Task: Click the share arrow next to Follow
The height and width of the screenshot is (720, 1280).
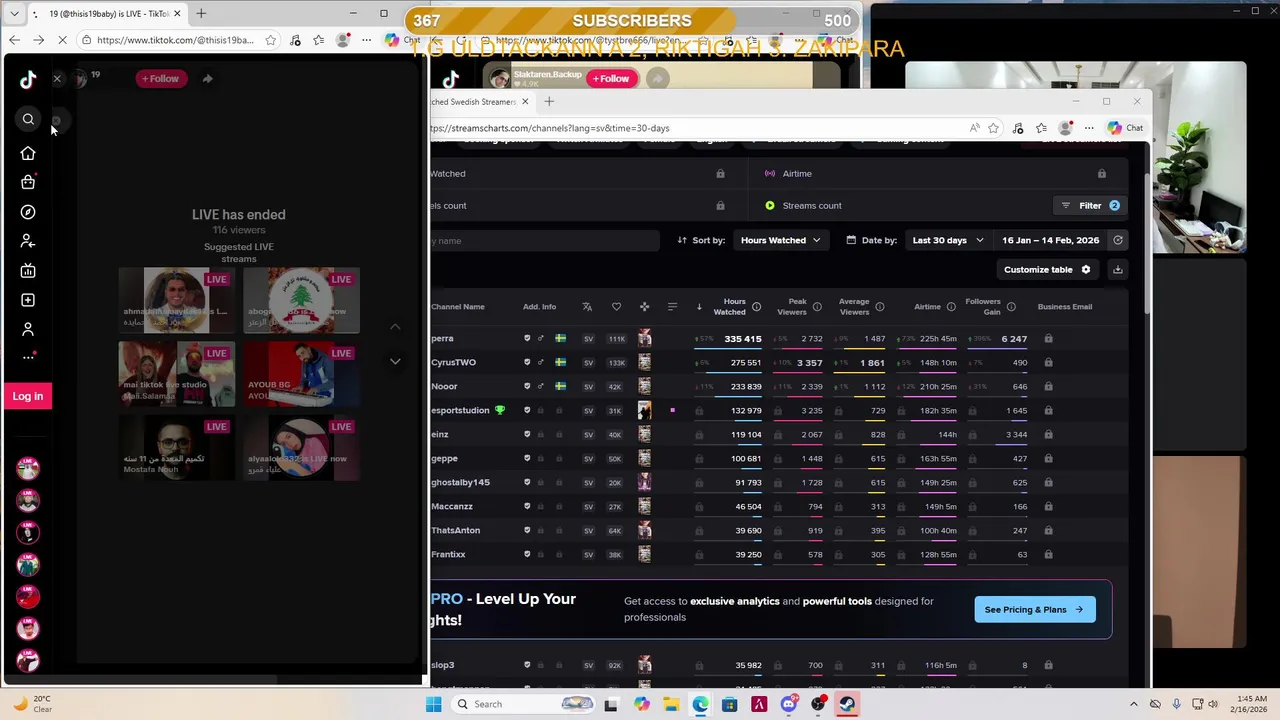Action: coord(207,78)
